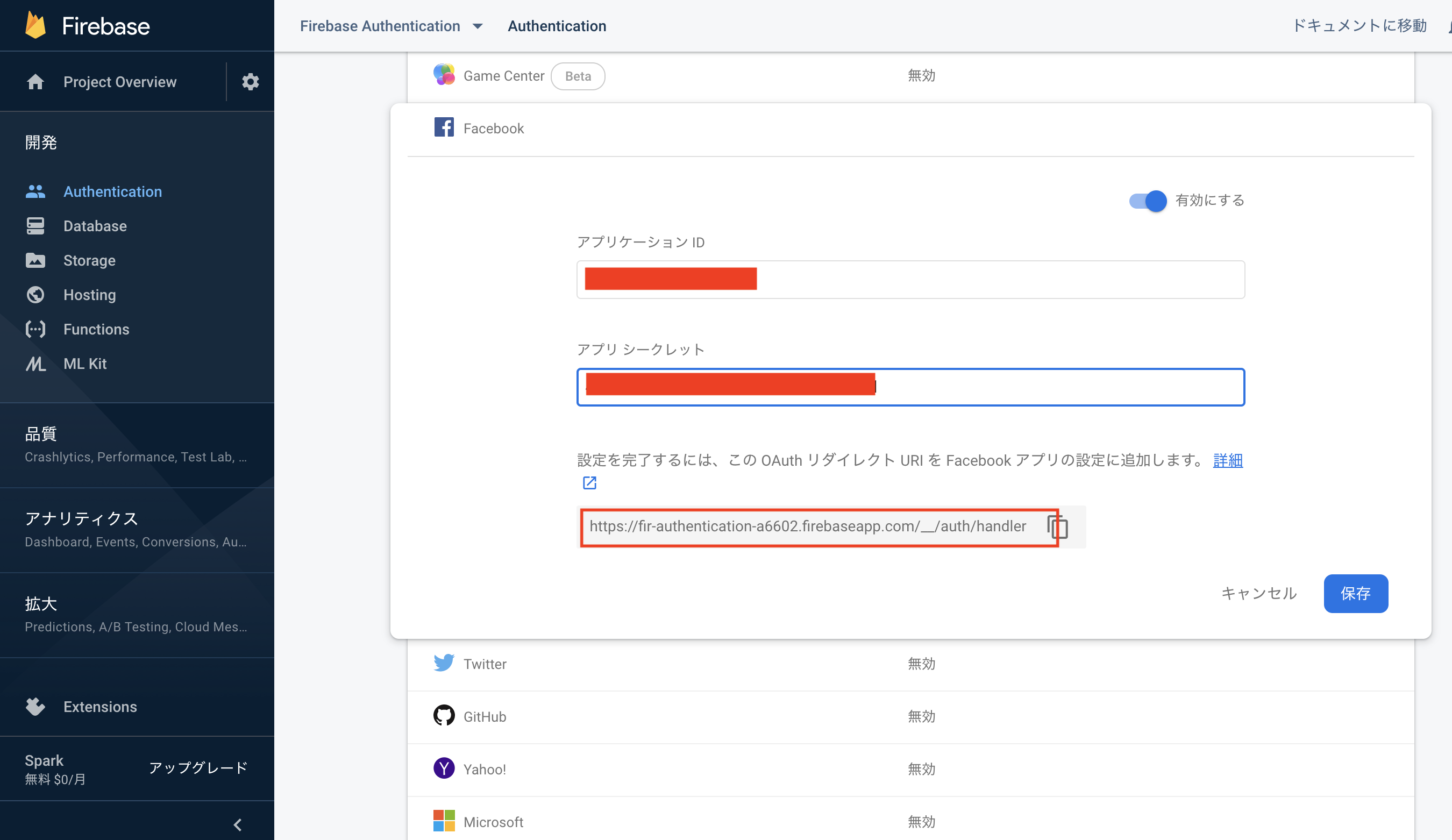Select Database in the sidebar menu
This screenshot has height=840, width=1452.
95,226
